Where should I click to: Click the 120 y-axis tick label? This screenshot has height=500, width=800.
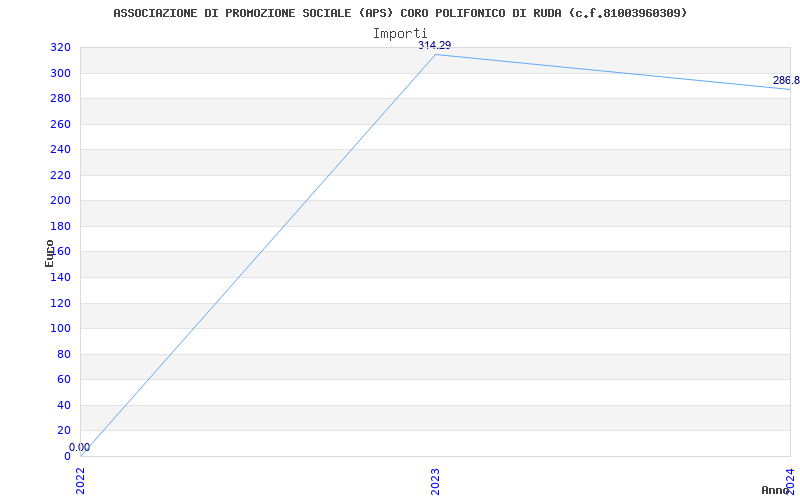click(x=60, y=303)
